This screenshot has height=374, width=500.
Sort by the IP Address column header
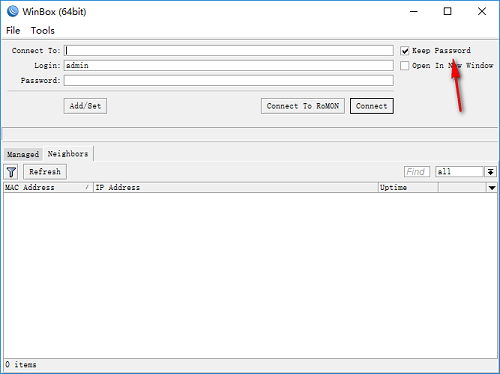point(236,188)
